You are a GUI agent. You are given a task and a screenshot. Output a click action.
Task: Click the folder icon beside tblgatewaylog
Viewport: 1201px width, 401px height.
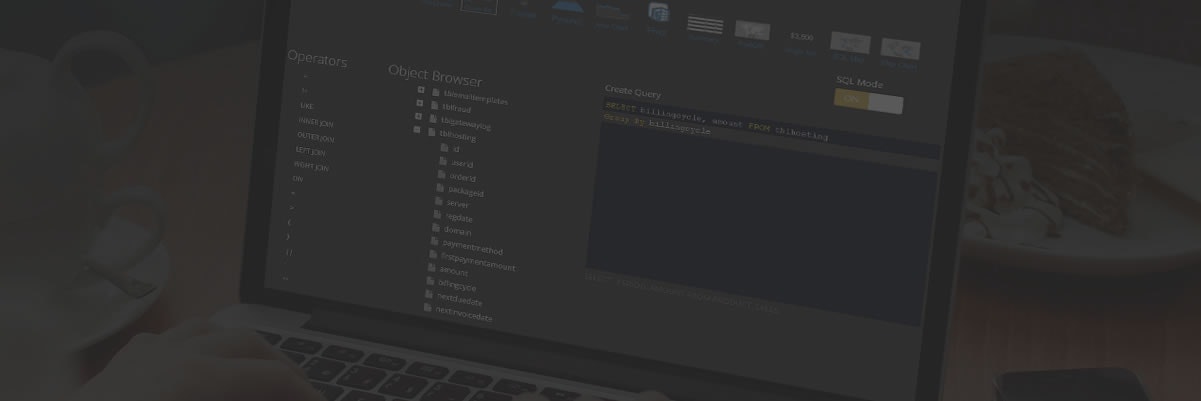click(x=434, y=118)
